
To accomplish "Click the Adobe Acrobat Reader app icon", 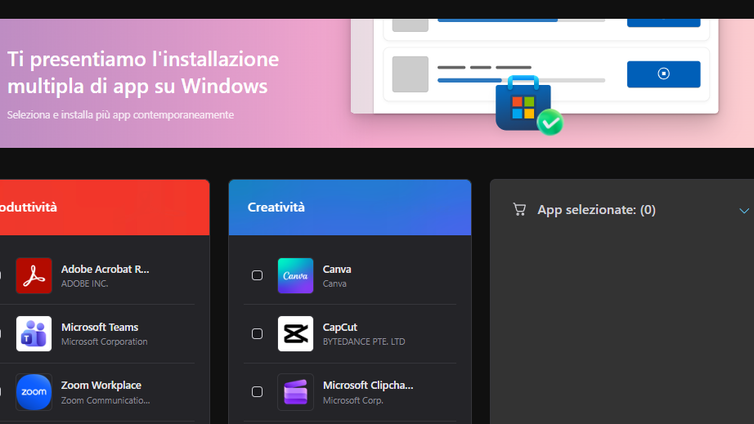I will pyautogui.click(x=34, y=275).
